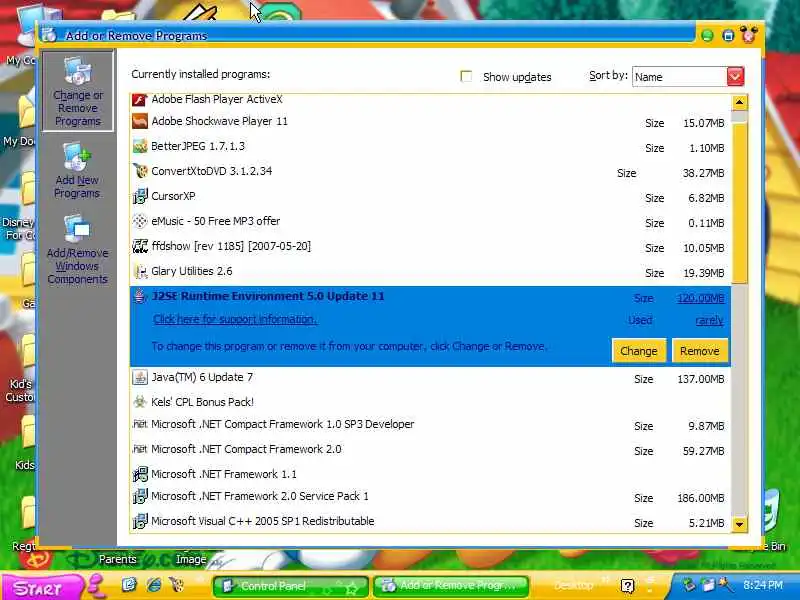The image size is (800, 600).
Task: Select BetterJPEG 1.7.1.3 entry
Action: tap(431, 146)
